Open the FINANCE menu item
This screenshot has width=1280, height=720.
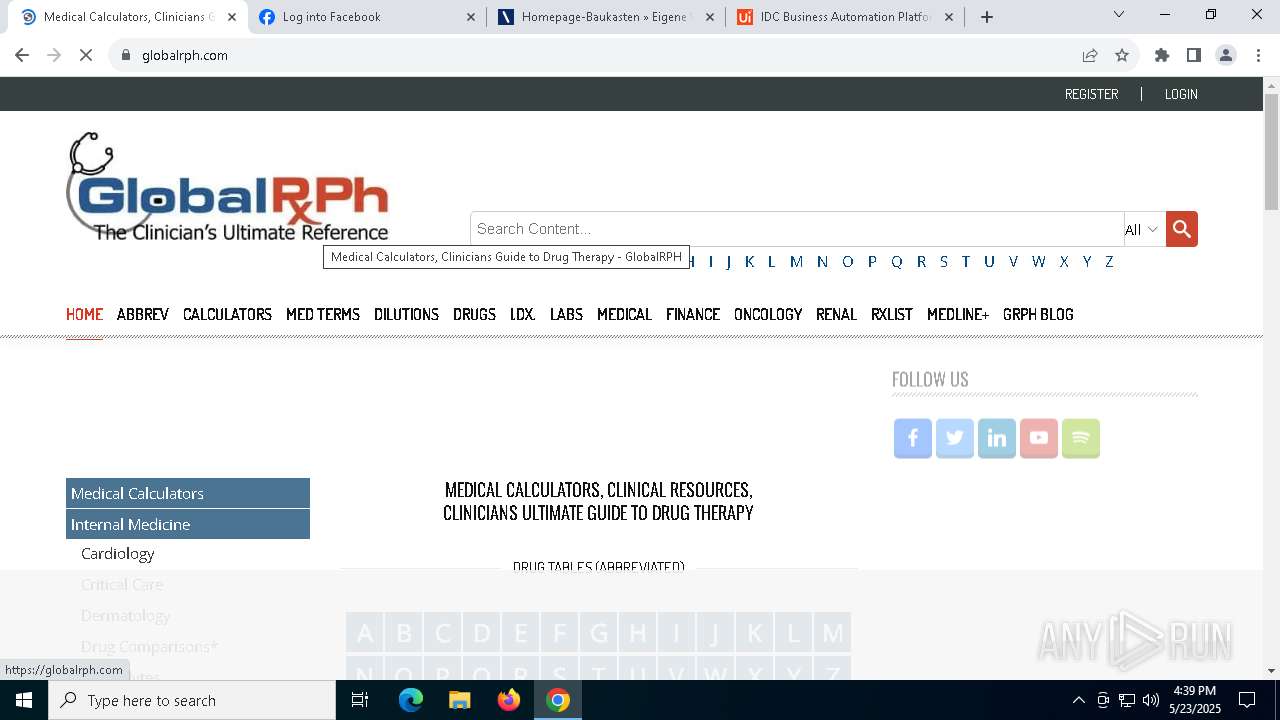pos(693,314)
